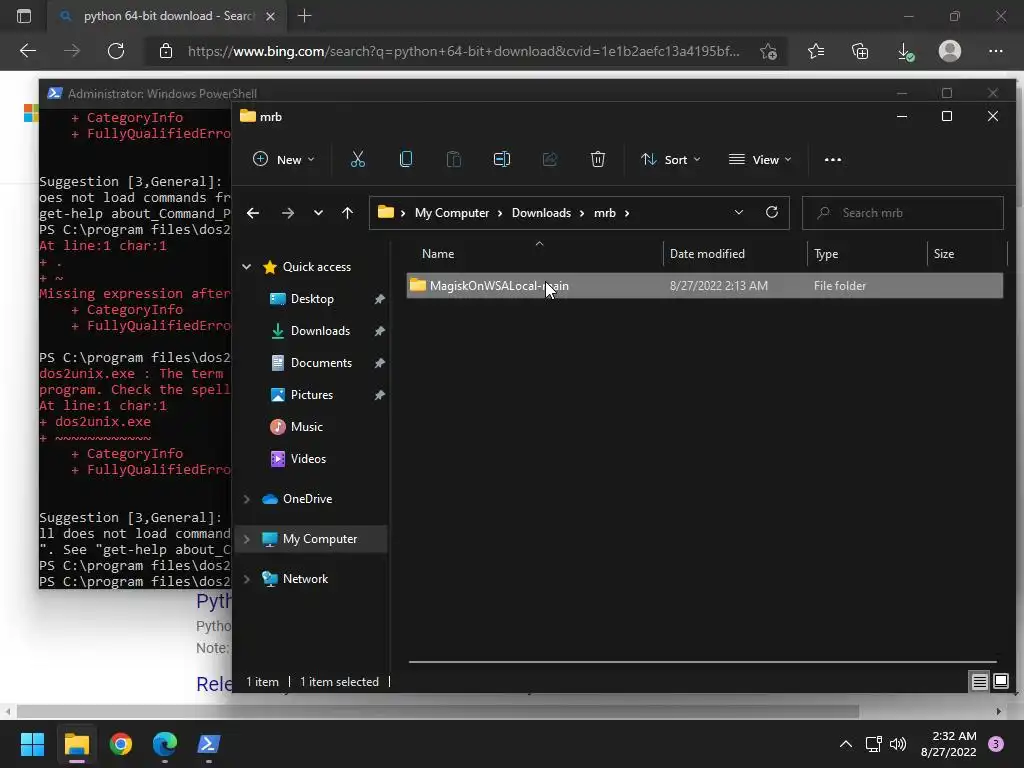Open address bar previous locations dropdown
The width and height of the screenshot is (1024, 768).
739,212
